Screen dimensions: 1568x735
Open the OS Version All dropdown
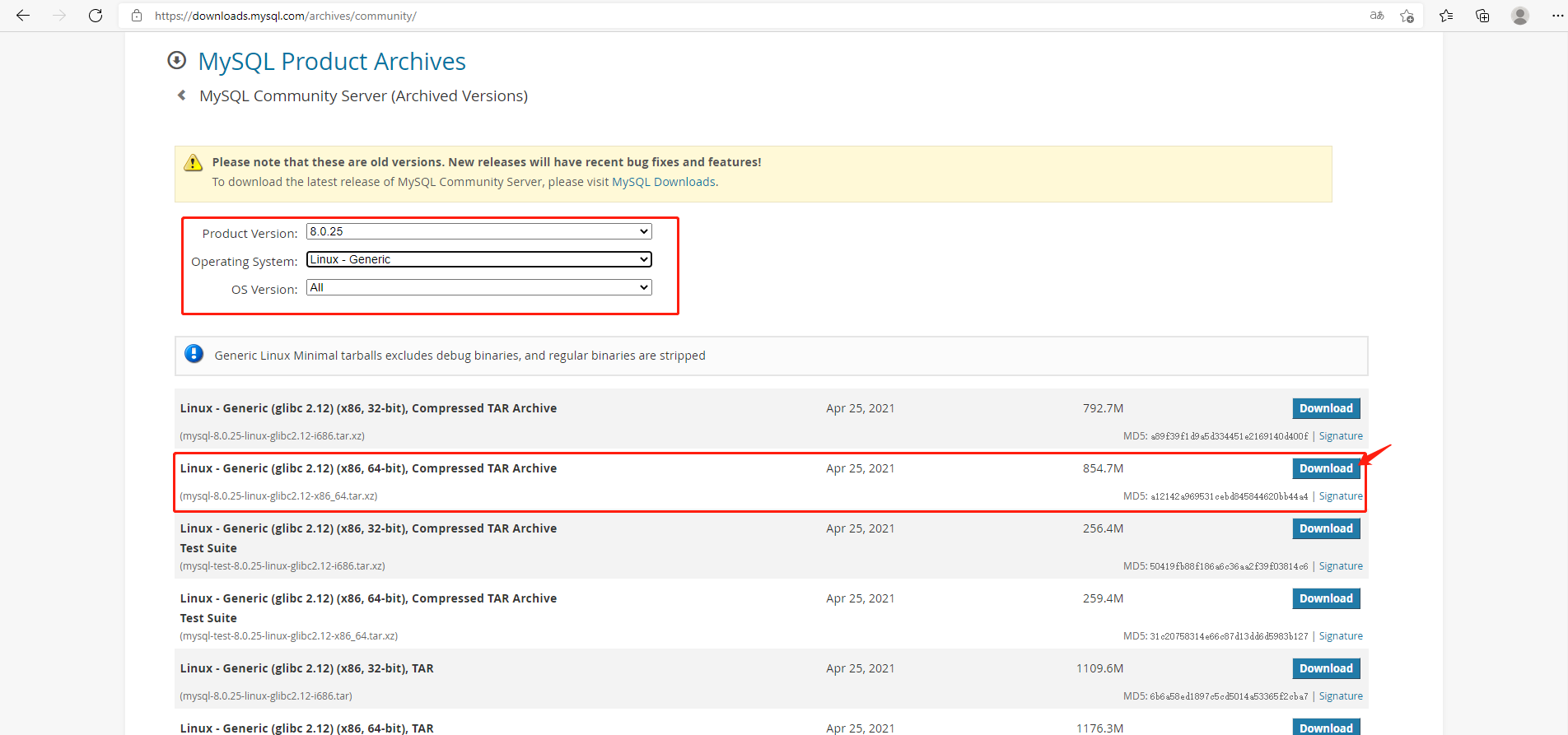tap(479, 287)
